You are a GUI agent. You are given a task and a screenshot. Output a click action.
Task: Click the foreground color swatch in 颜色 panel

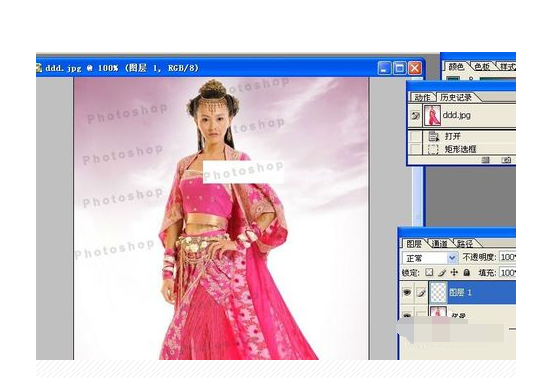[453, 79]
